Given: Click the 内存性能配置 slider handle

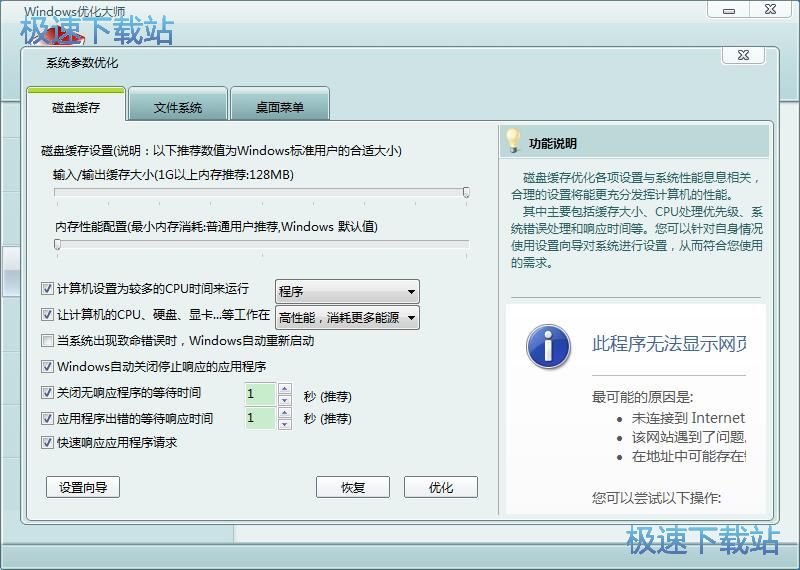Looking at the screenshot, I should [x=58, y=244].
